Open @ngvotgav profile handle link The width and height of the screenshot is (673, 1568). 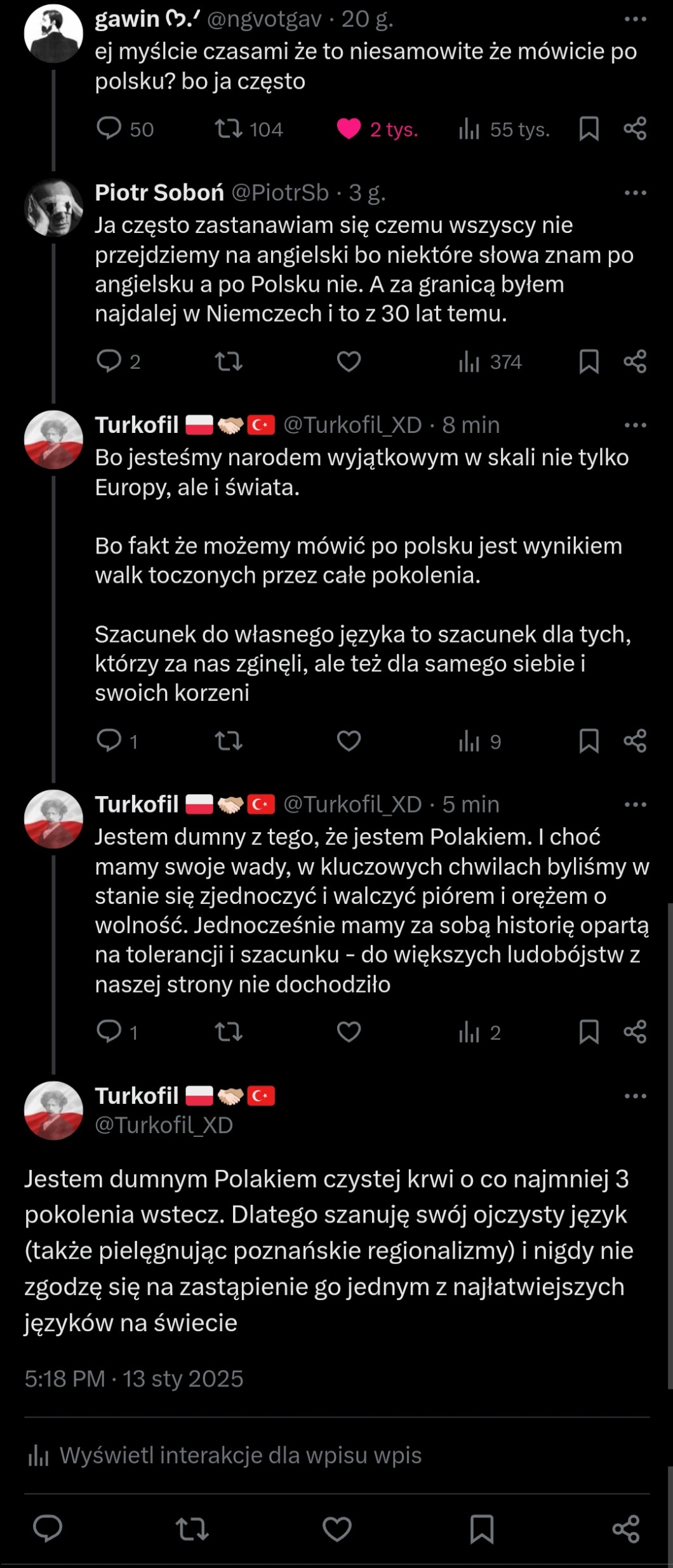pyautogui.click(x=264, y=20)
